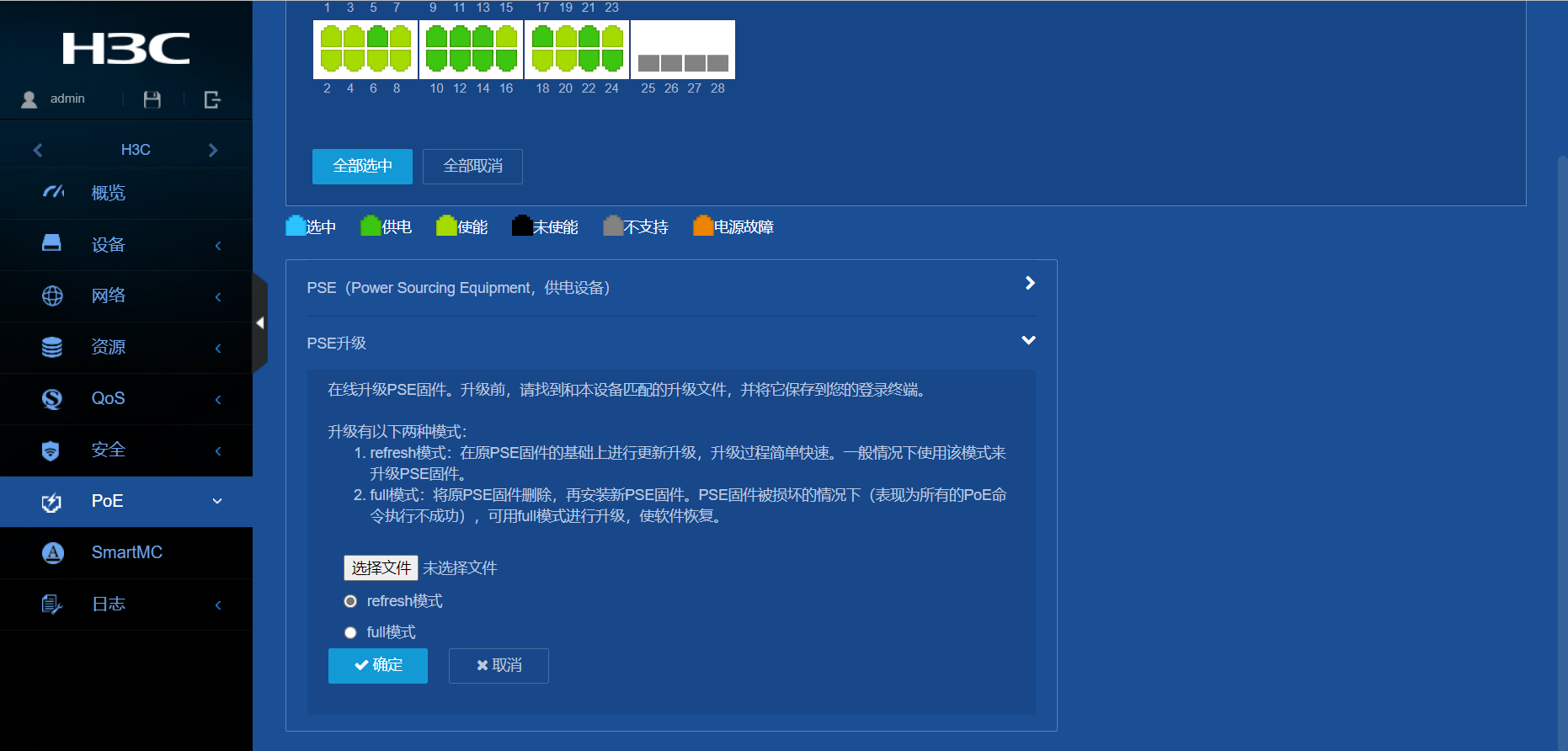Click the green 供电 legend swatch
1568x751 pixels.
(371, 226)
